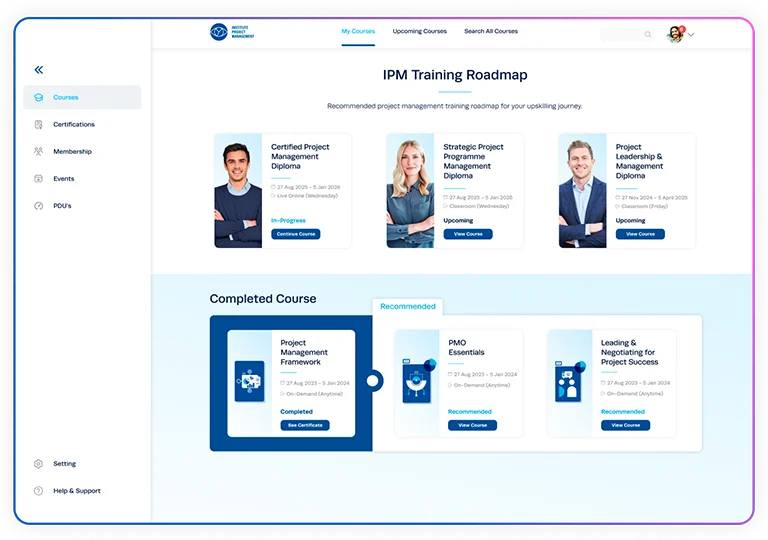The height and width of the screenshot is (540, 768).
Task: Click the search magnifier icon
Action: click(x=648, y=35)
